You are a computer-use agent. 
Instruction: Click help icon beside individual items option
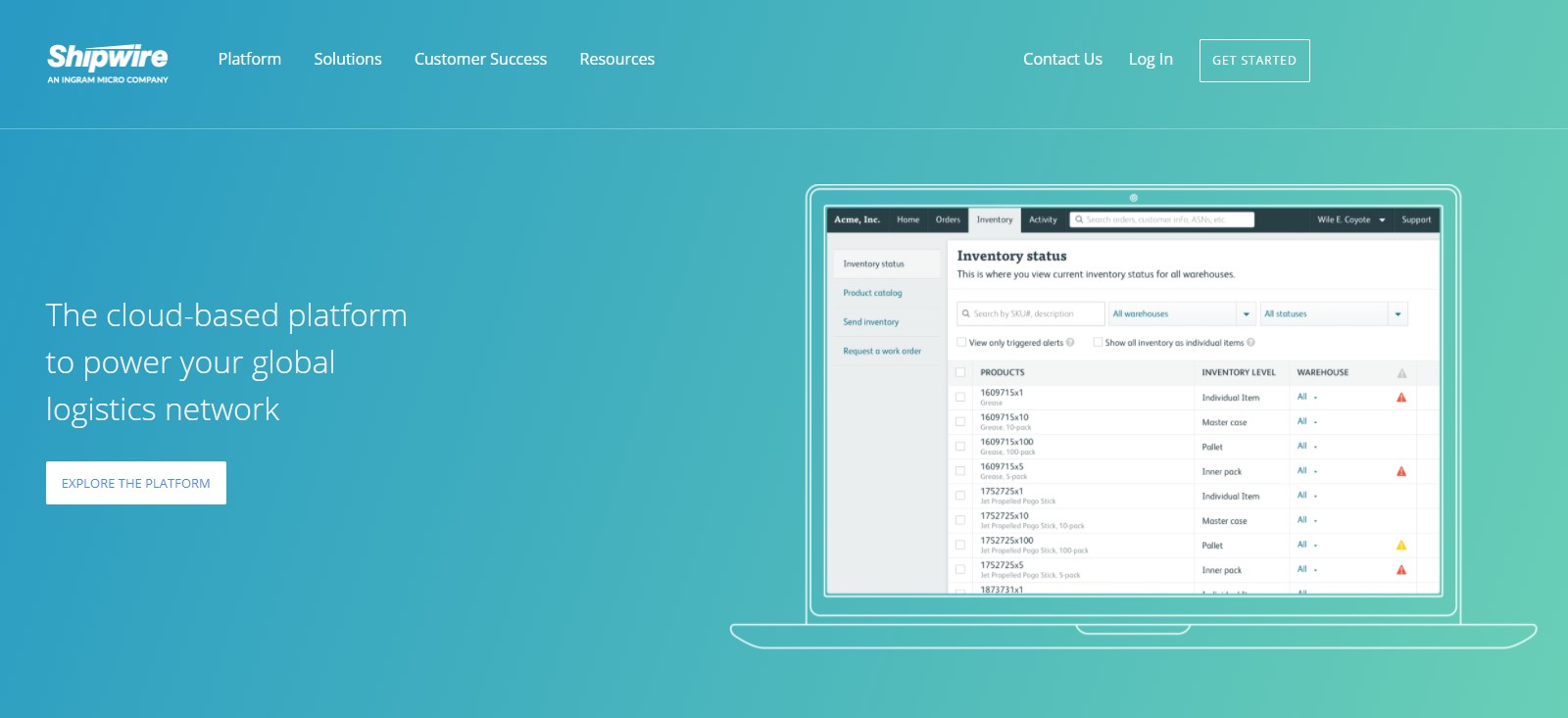pos(1250,343)
